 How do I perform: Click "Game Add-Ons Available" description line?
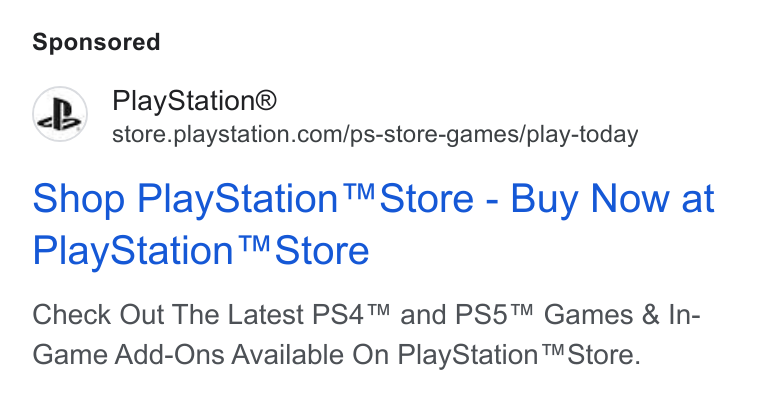188,355
